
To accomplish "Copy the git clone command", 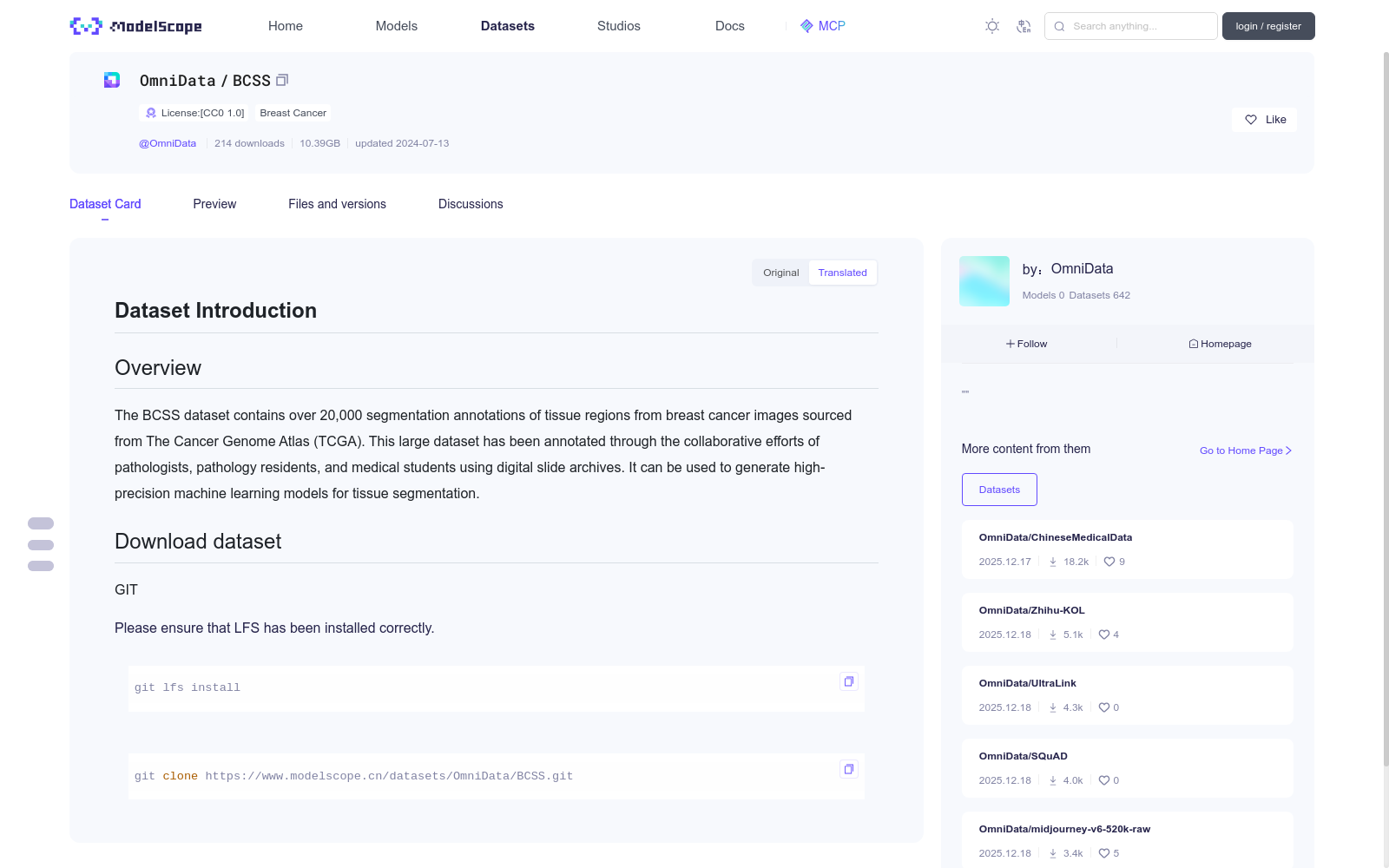I will 848,769.
